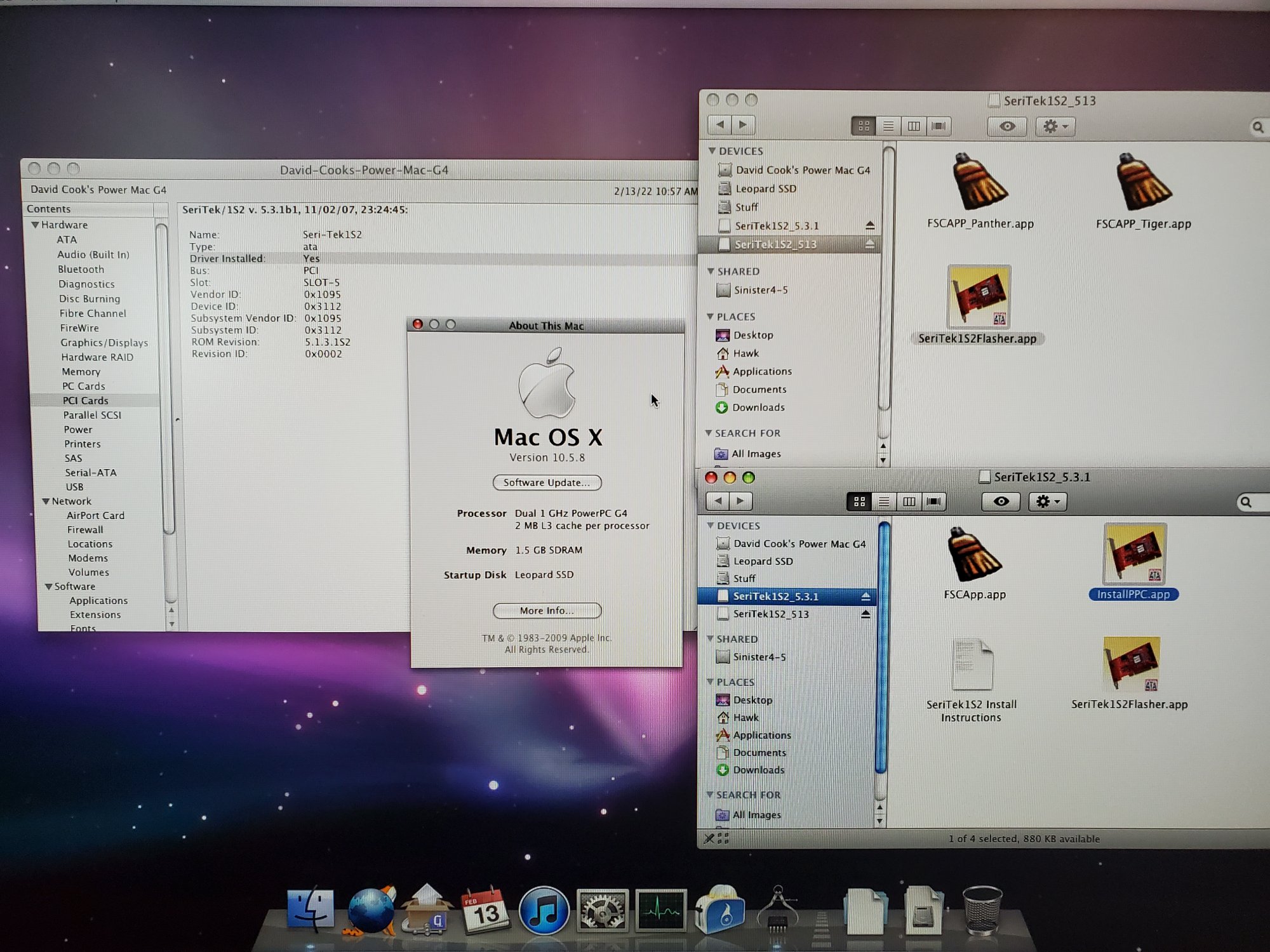1270x952 pixels.
Task: Click Quick Look eye button, lower Finder
Action: click(x=1001, y=501)
